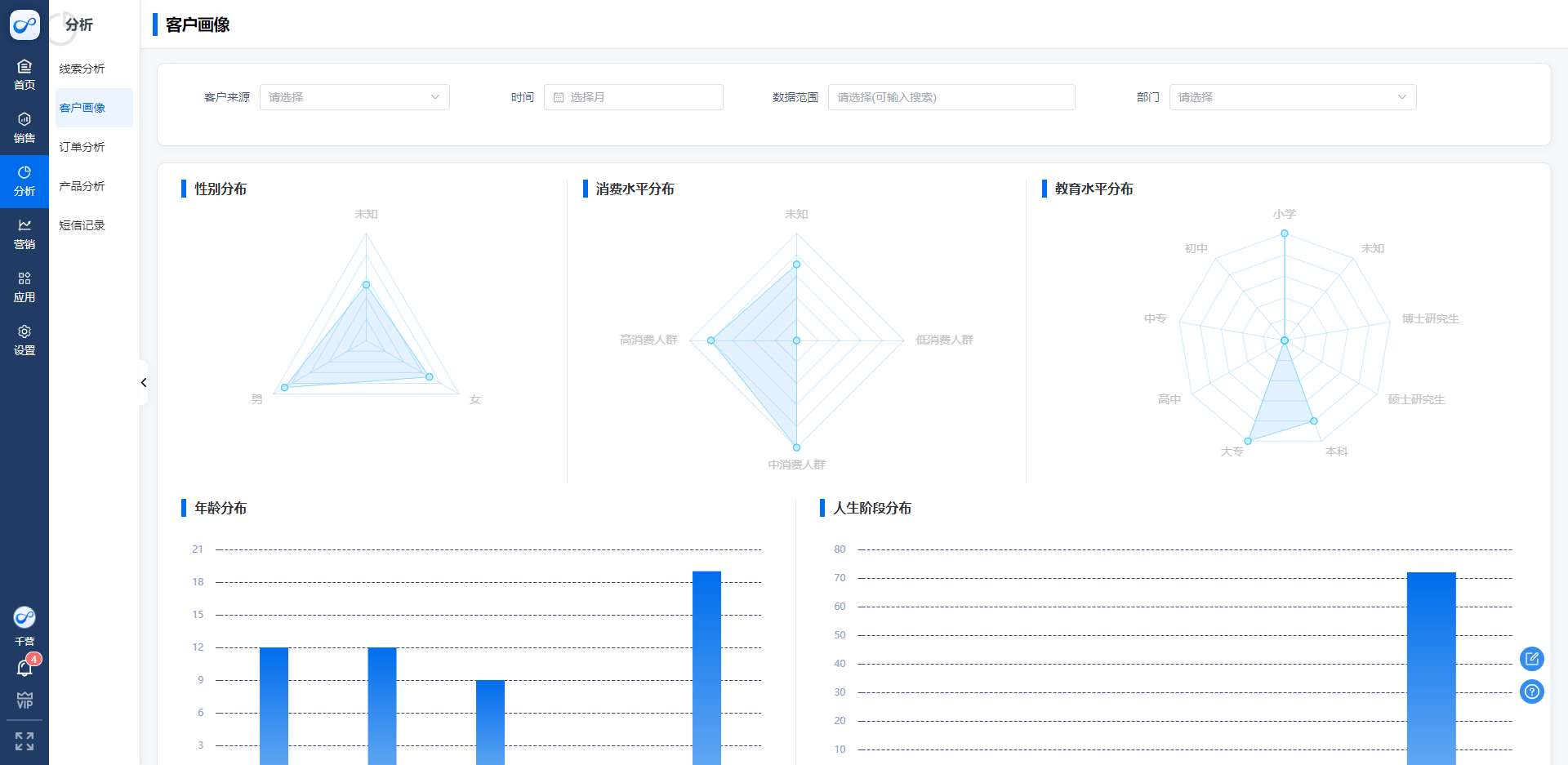Click the VIP crown icon
This screenshot has height=765, width=1568.
tap(24, 700)
